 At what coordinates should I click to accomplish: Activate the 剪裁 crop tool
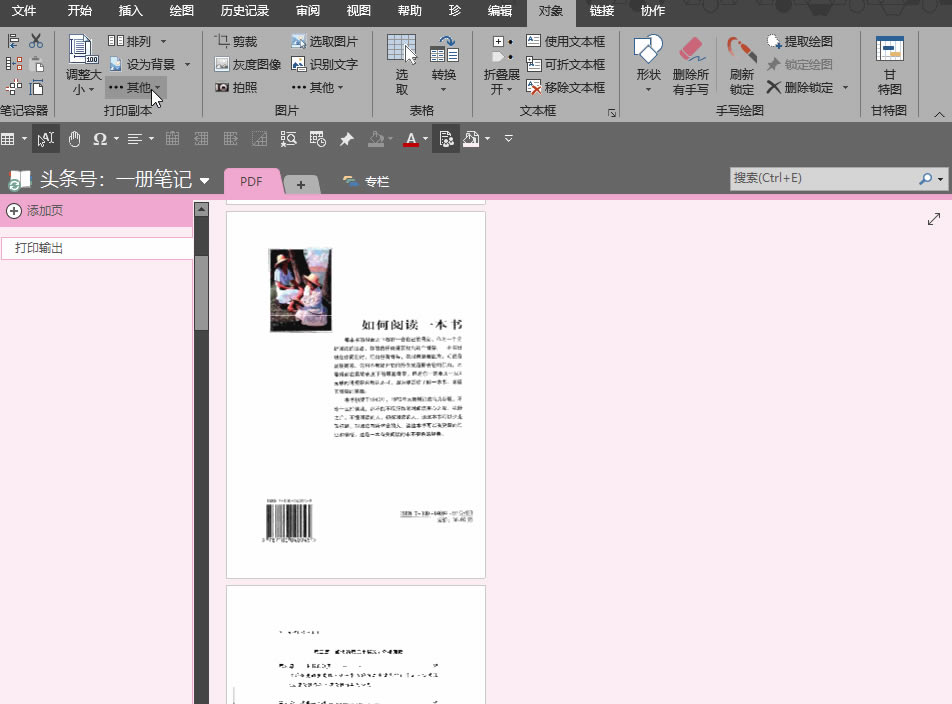[238, 41]
